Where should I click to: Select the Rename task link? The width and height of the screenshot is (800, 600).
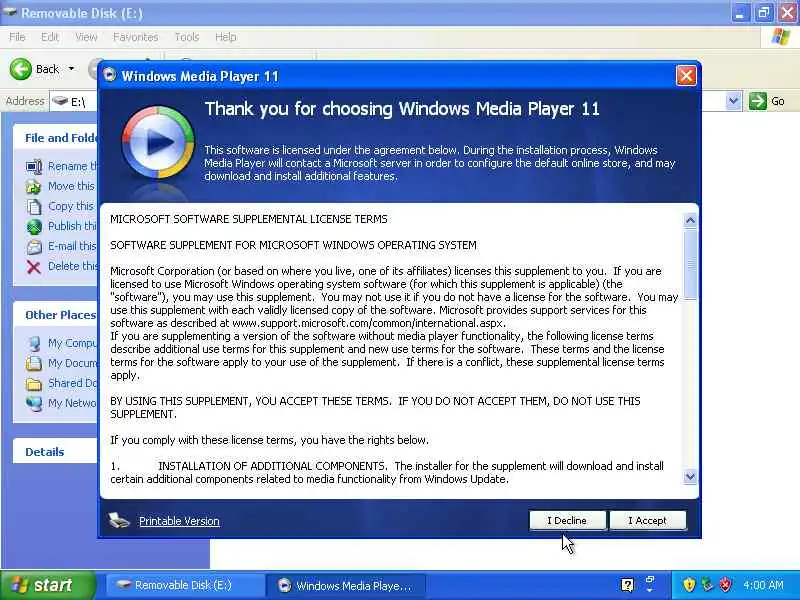click(72, 166)
